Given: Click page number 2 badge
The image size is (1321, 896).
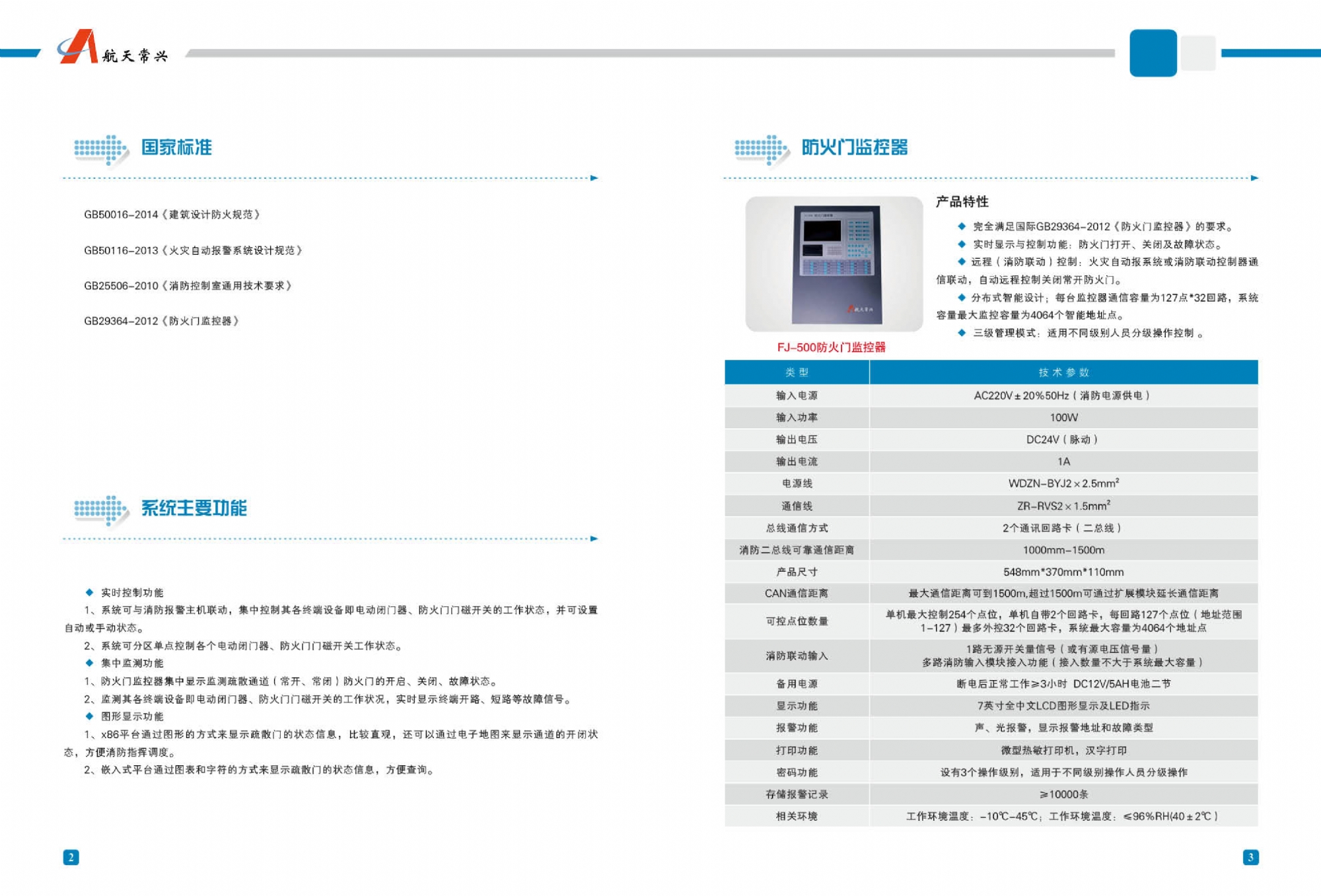Looking at the screenshot, I should (x=71, y=857).
